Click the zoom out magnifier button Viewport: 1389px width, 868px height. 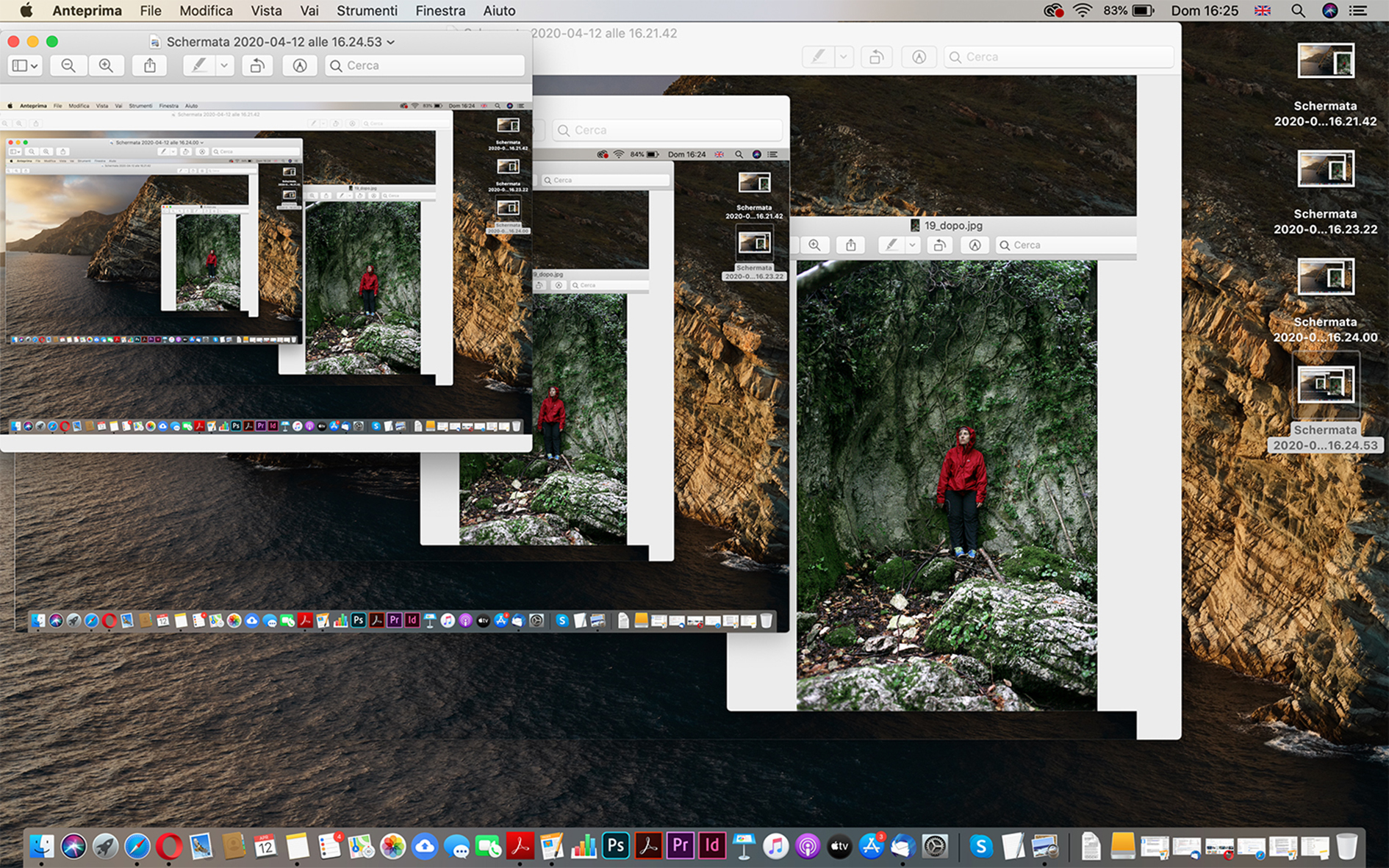[68, 65]
